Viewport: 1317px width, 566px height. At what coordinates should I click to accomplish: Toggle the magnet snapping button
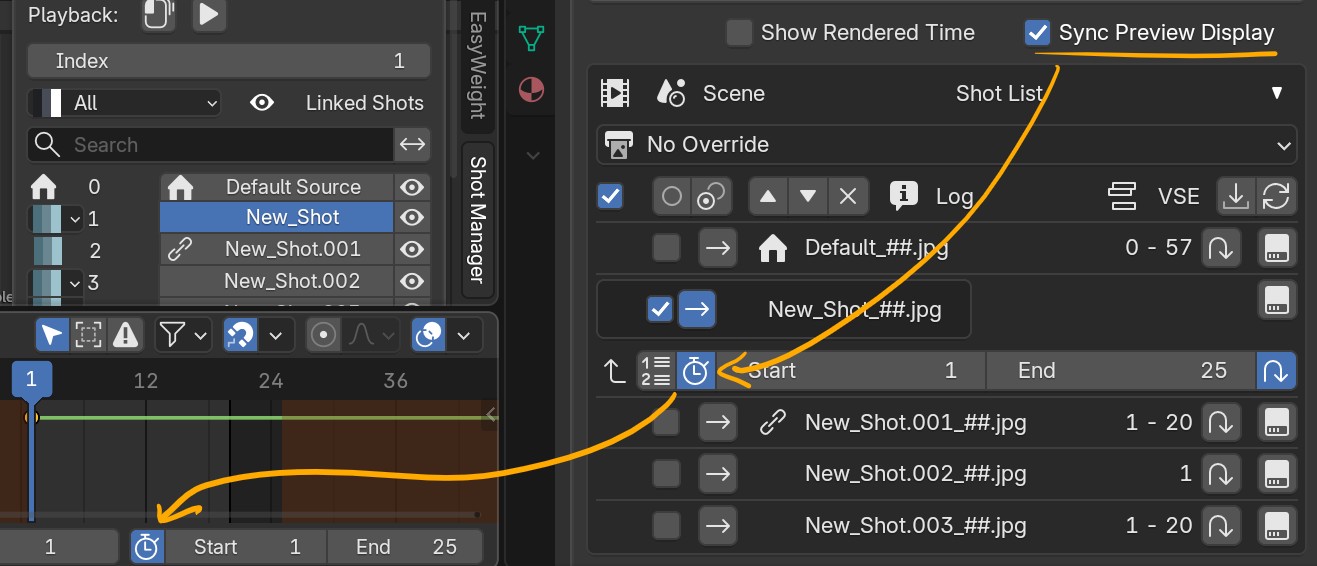click(240, 334)
